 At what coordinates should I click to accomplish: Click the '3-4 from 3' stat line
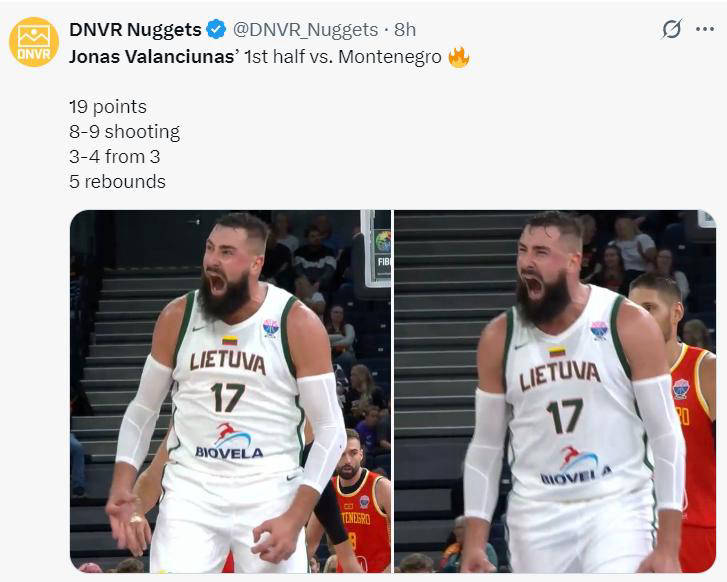115,157
